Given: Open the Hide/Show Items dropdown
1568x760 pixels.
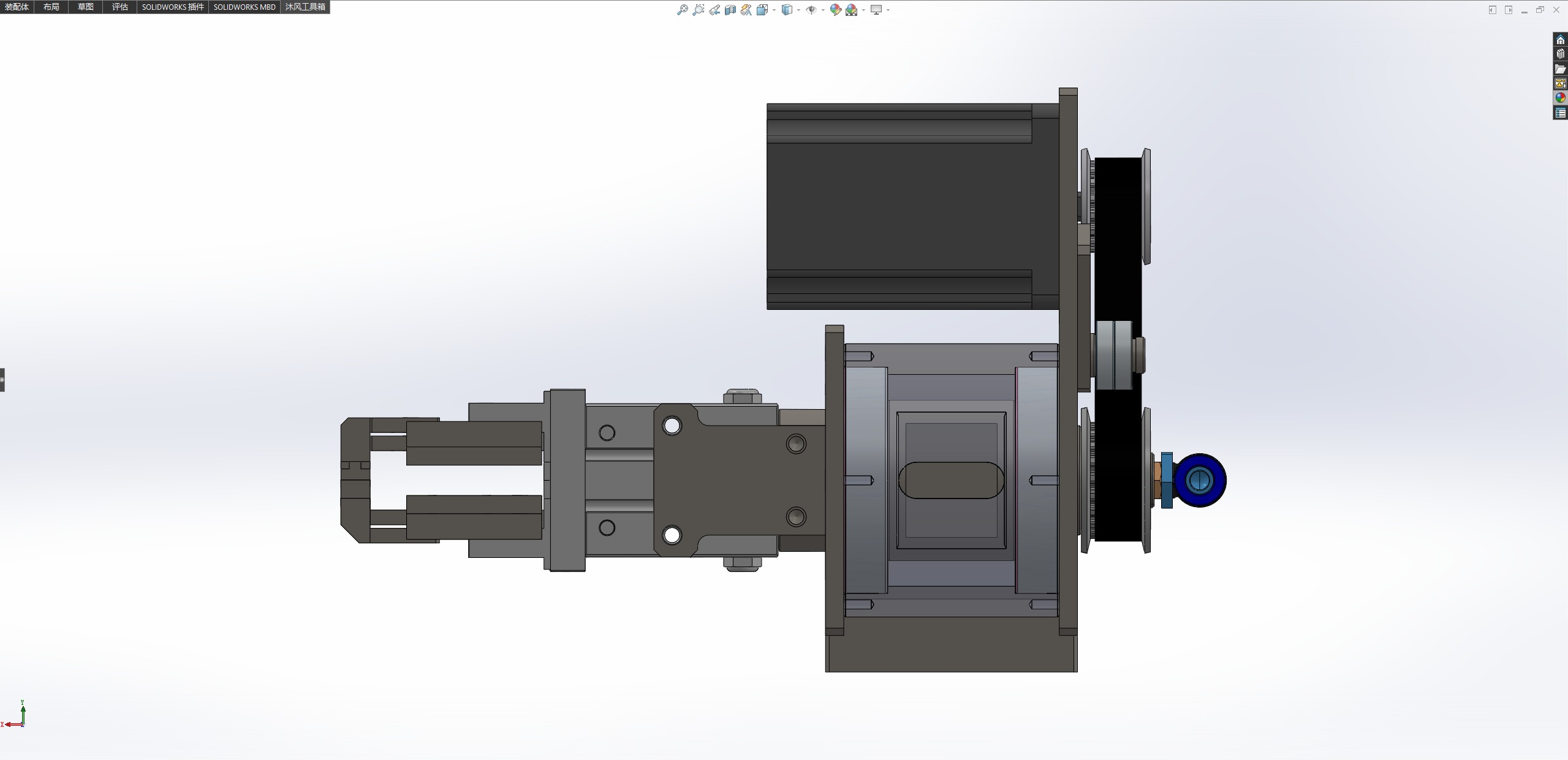Looking at the screenshot, I should [x=823, y=10].
